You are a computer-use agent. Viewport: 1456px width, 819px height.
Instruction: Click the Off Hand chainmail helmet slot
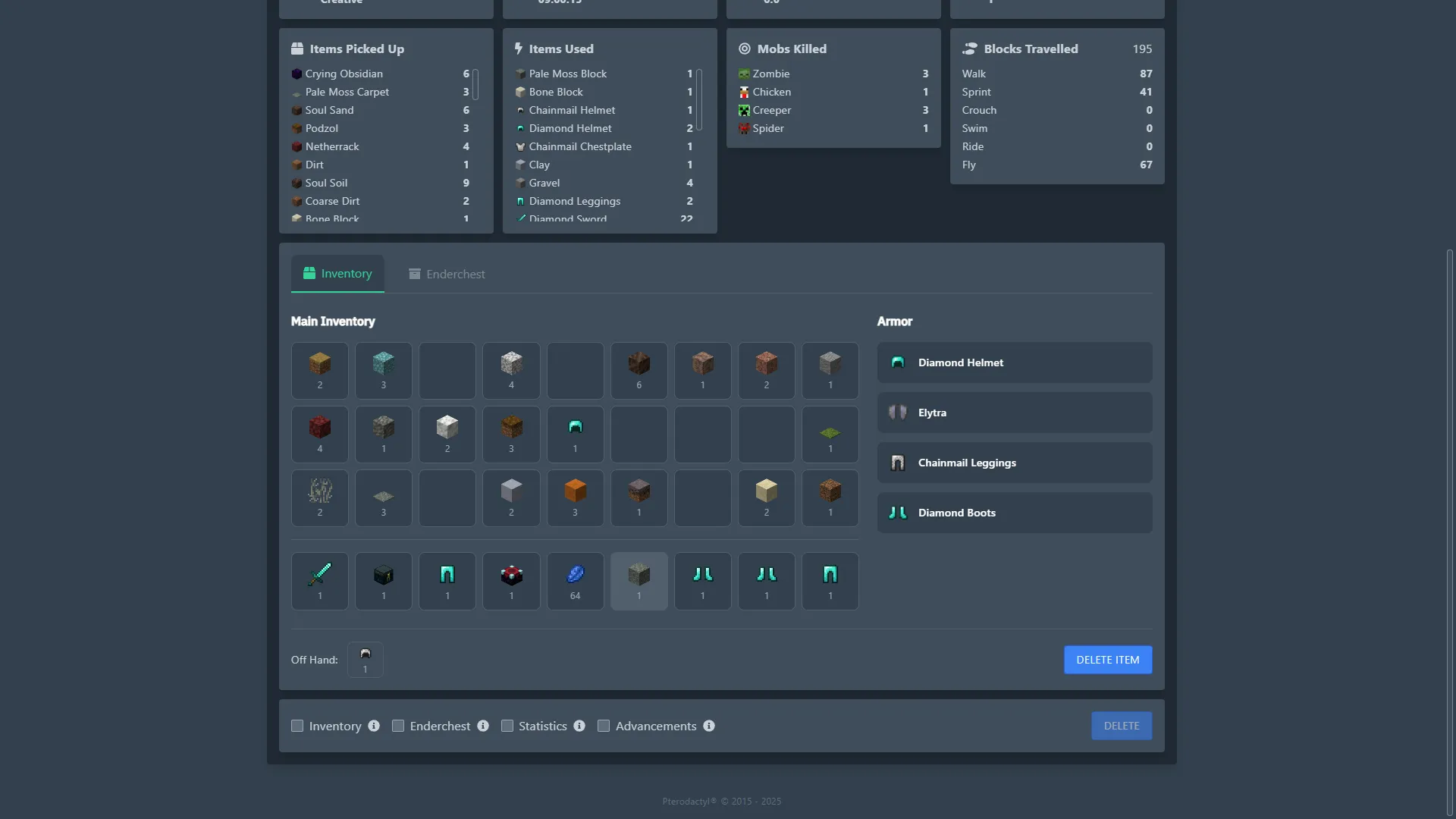click(x=365, y=659)
